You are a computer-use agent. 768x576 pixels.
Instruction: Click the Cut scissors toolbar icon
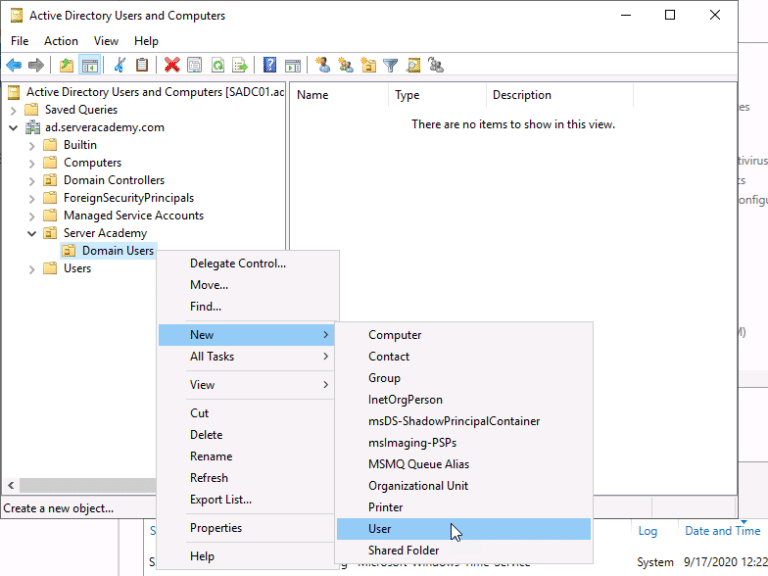coord(119,65)
